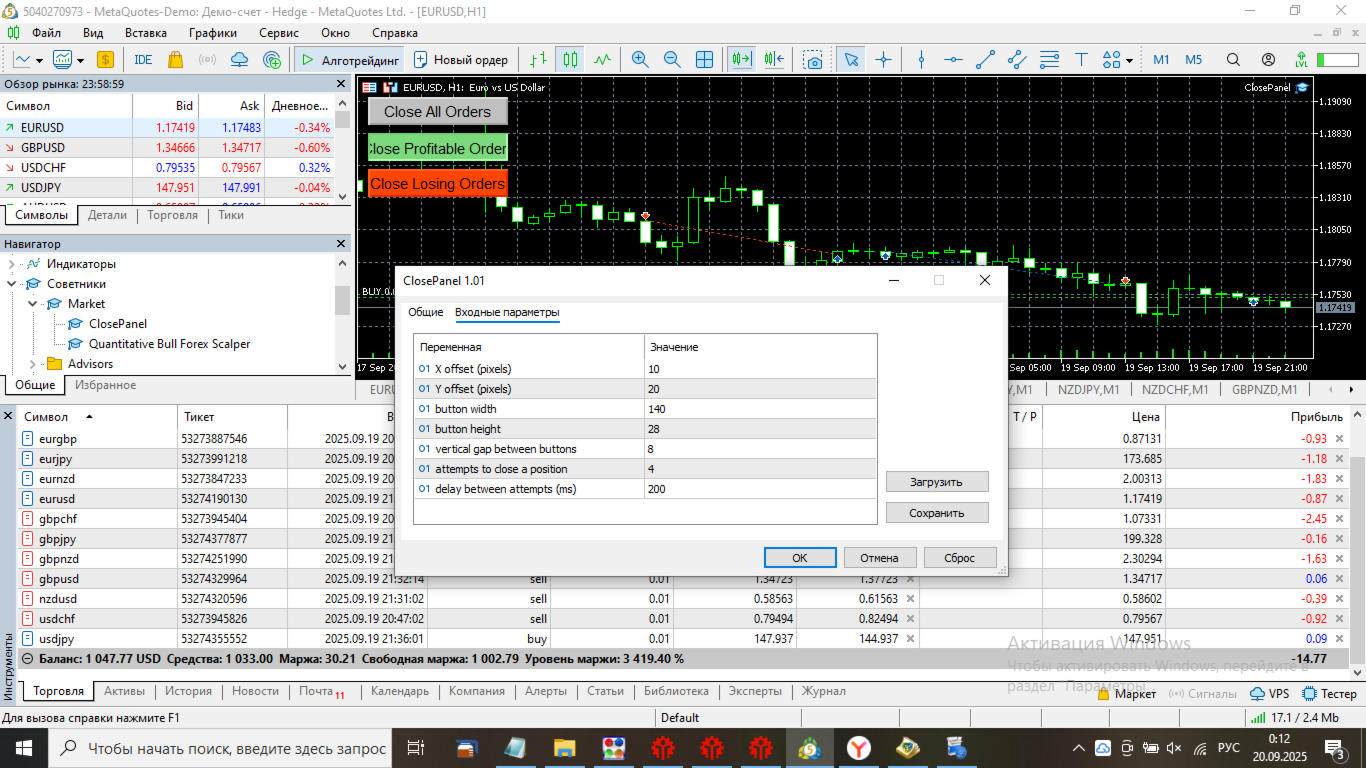1366x768 pixels.
Task: Select ClosePanel in the Navigator tree
Action: click(117, 324)
